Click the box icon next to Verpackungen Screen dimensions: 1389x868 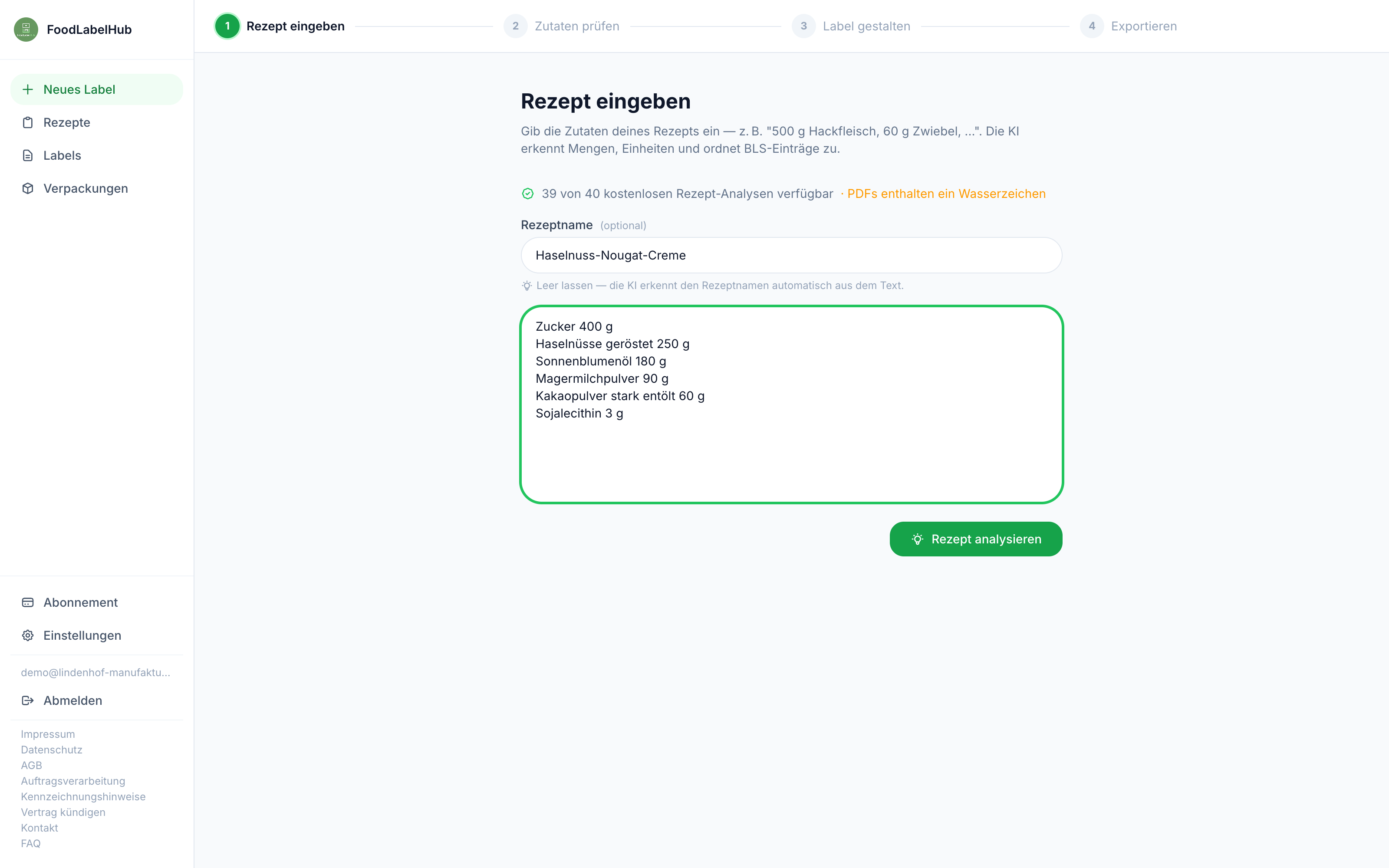(x=27, y=188)
